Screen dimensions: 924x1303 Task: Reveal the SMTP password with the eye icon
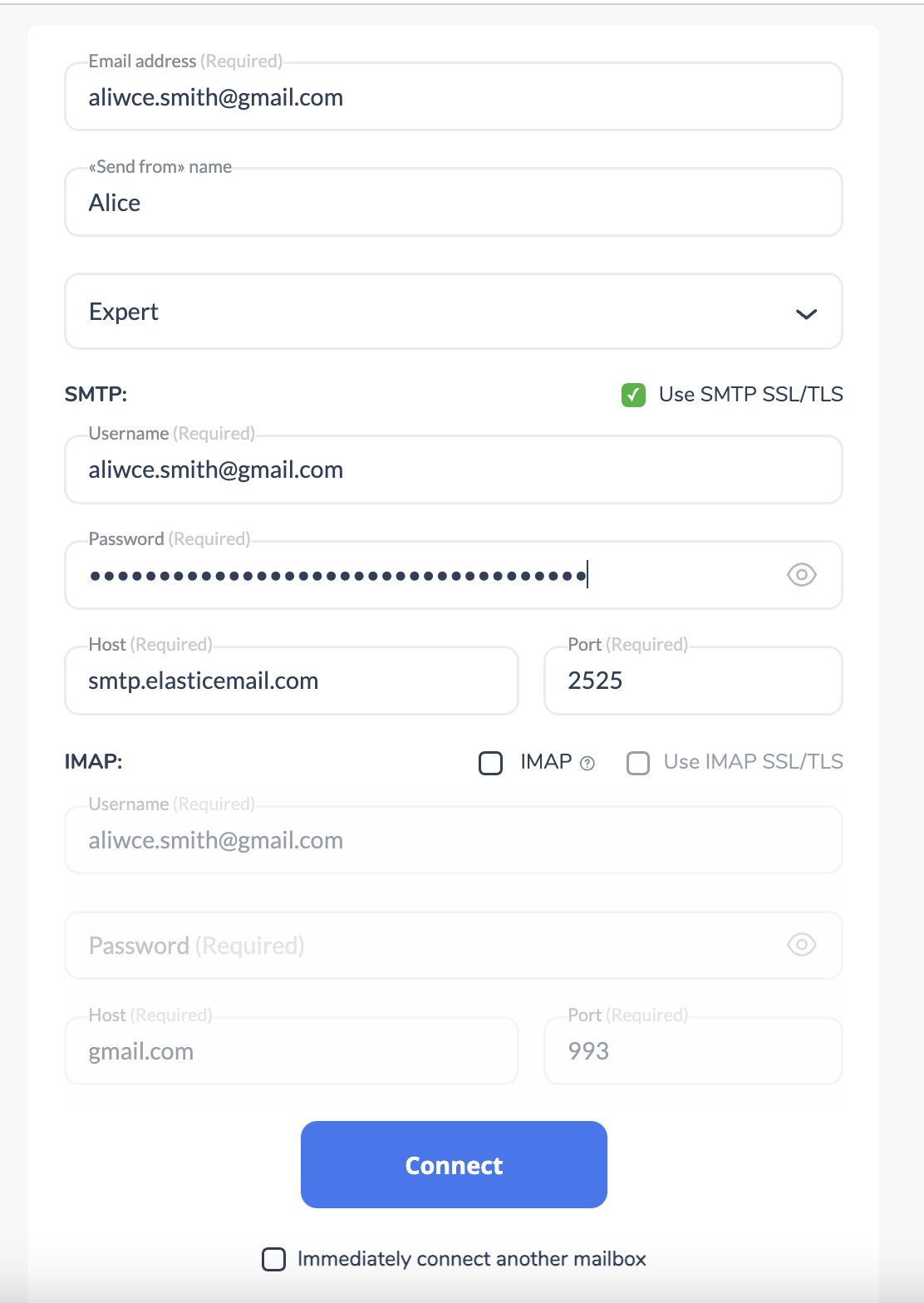(x=800, y=574)
